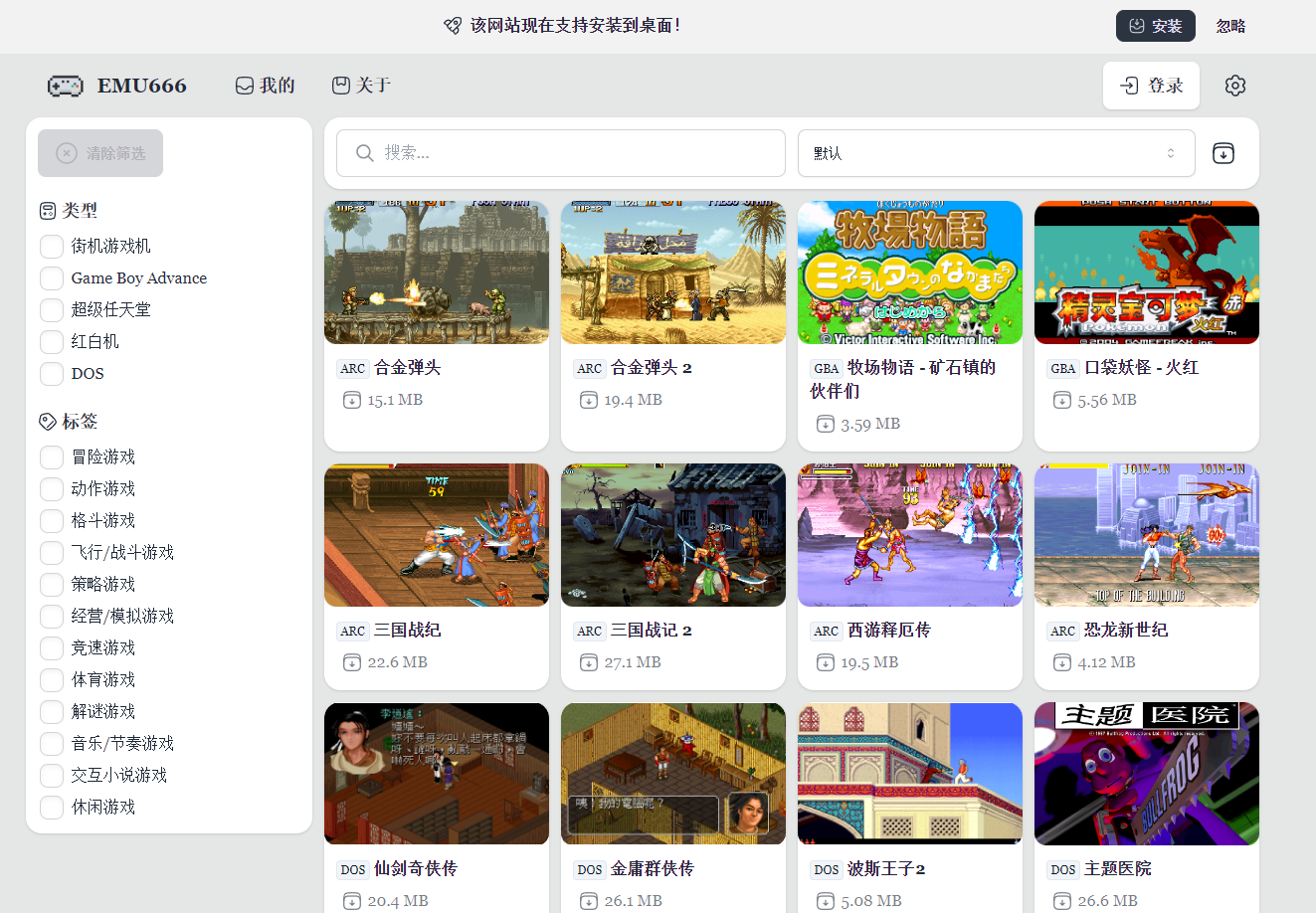
Task: Click the download icon beside 5.56 MB
Action: [x=1062, y=400]
